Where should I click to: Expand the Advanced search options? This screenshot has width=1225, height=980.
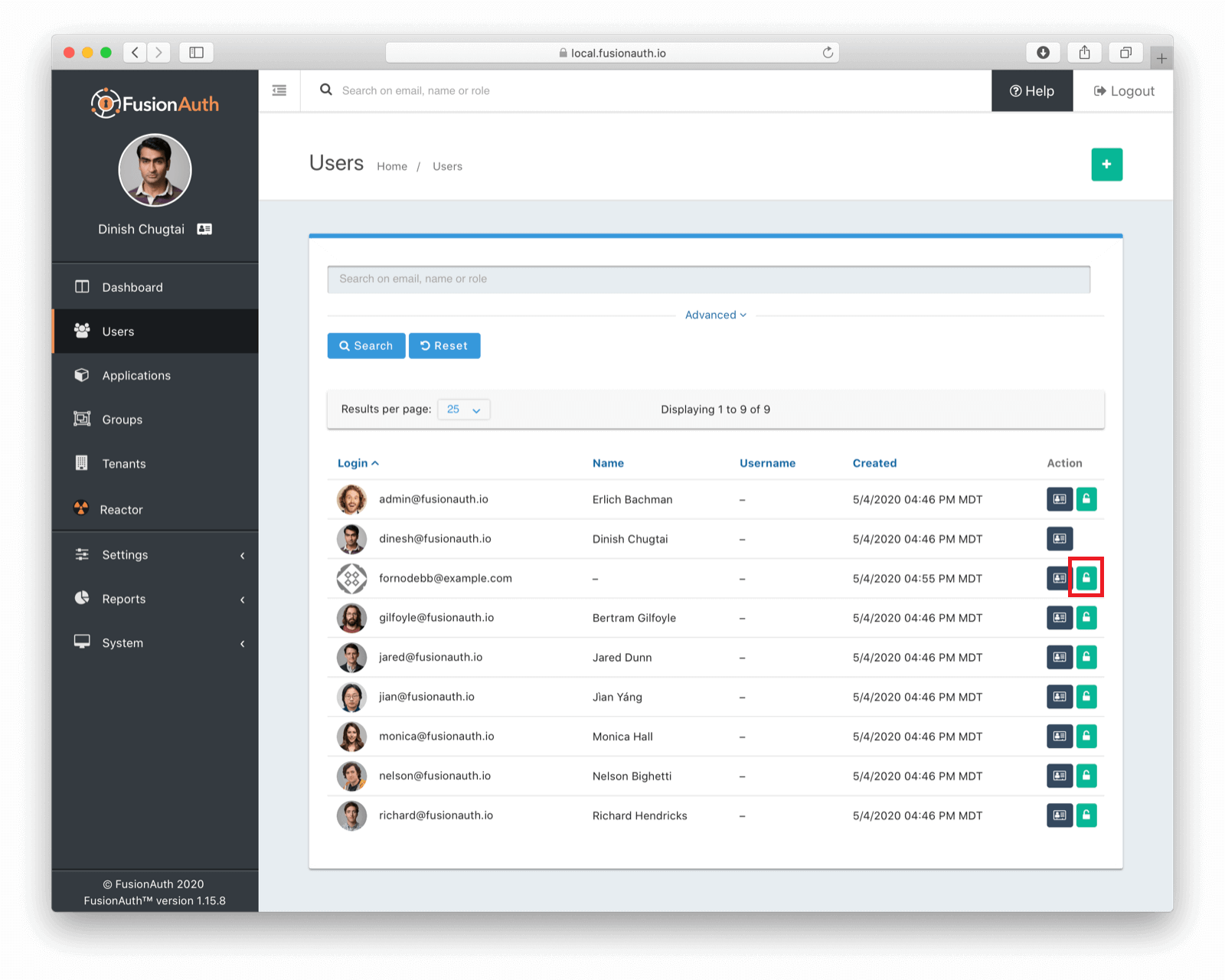click(715, 315)
